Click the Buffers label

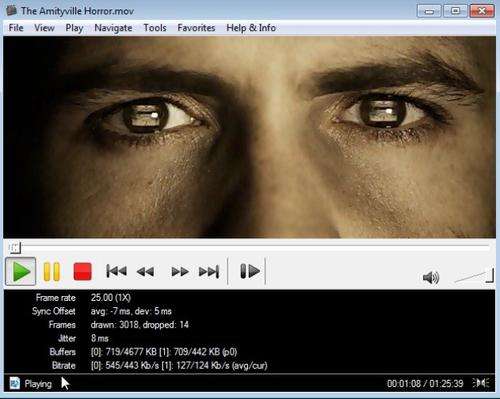coord(63,352)
